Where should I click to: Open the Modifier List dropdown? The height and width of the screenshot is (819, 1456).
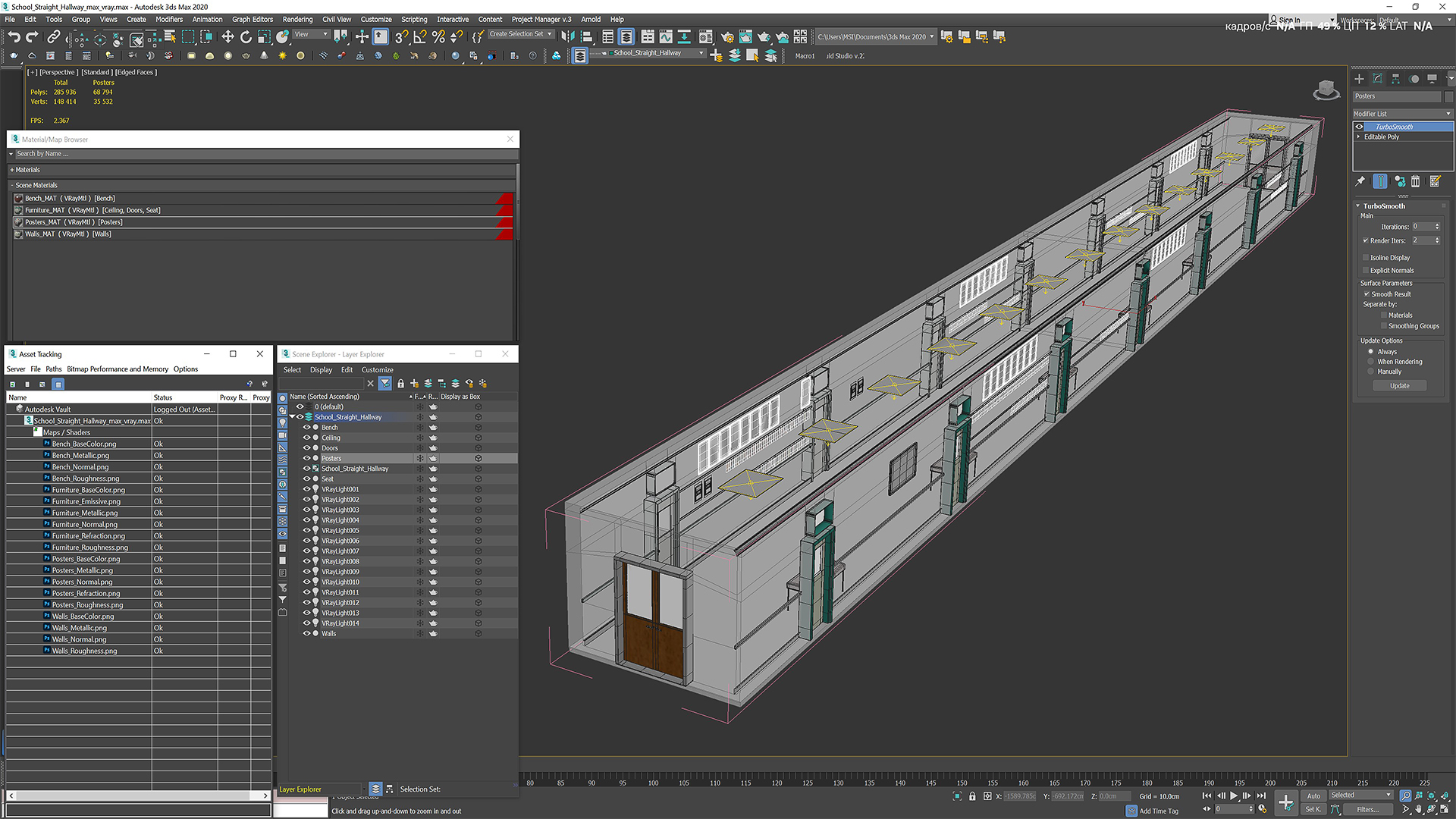pos(1402,114)
